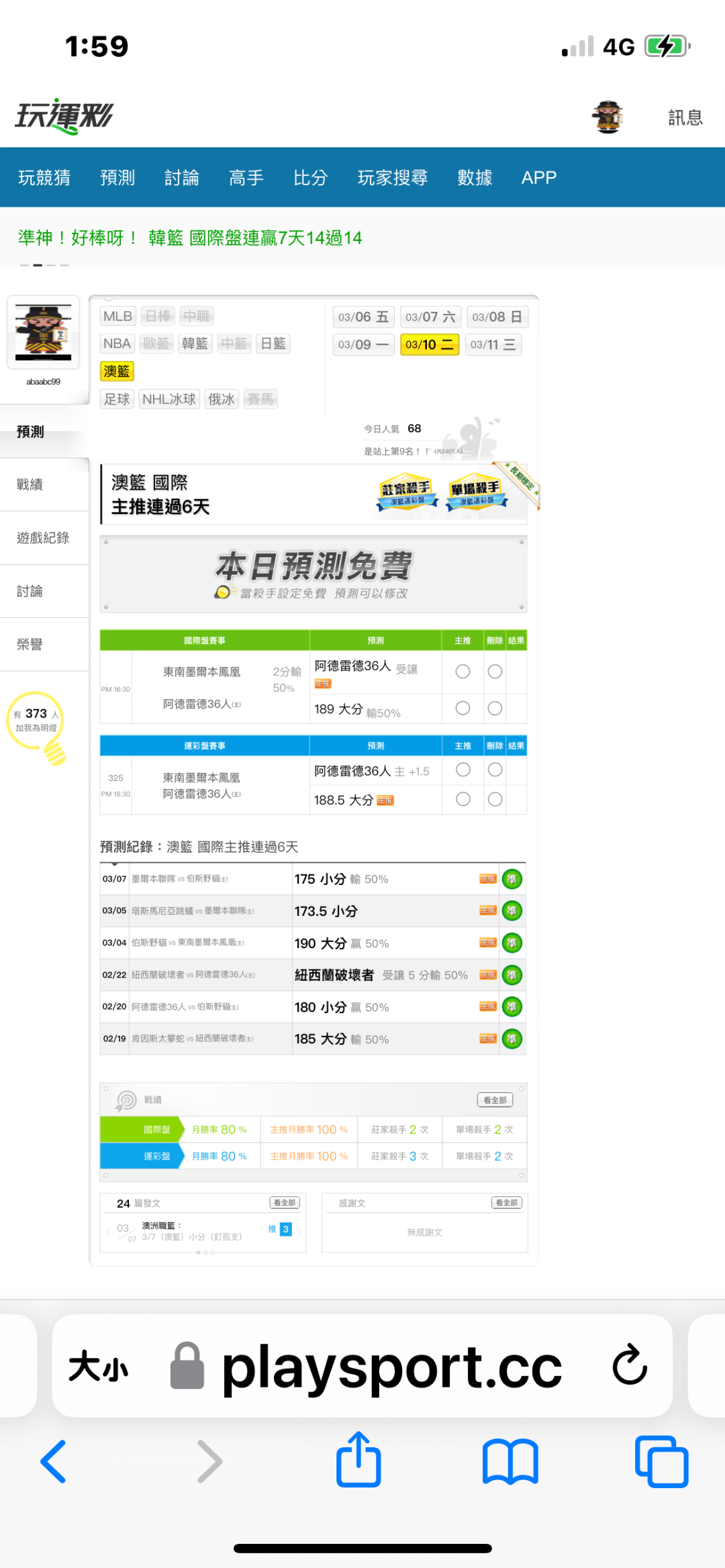725x1568 pixels.
Task: Choose the NBA league filter
Action: [x=117, y=344]
